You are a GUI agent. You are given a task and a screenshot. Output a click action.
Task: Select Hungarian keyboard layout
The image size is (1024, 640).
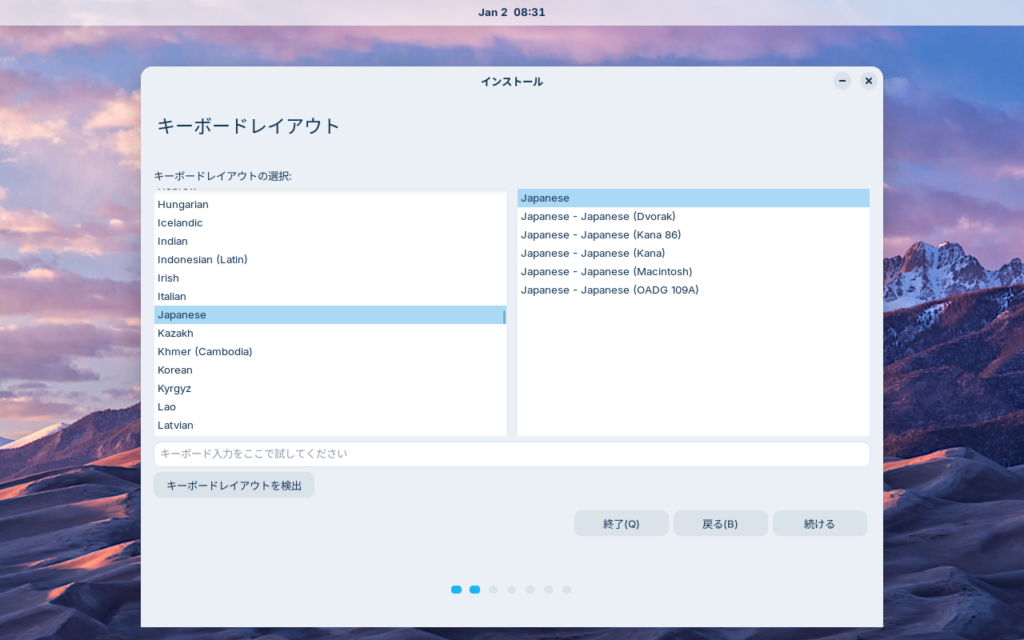[x=183, y=204]
